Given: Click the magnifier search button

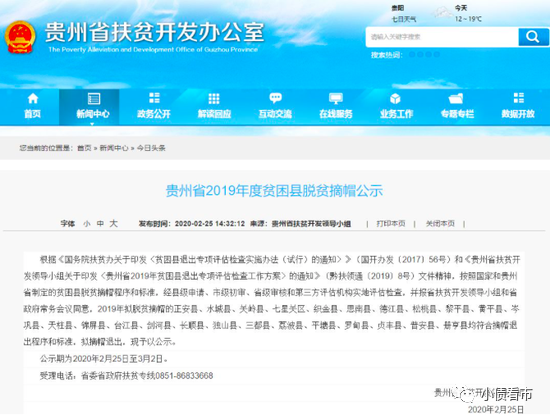Looking at the screenshot, I should pos(533,37).
